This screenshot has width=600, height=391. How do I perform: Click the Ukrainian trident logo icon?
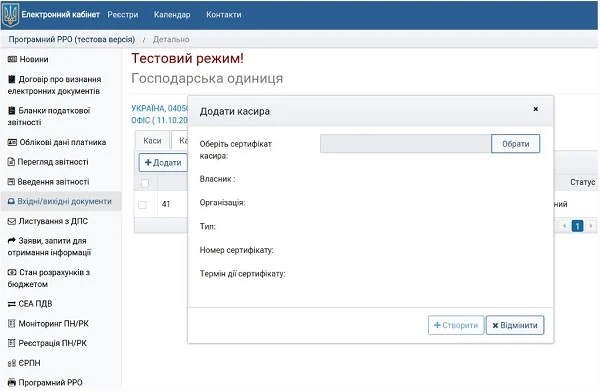click(x=10, y=15)
